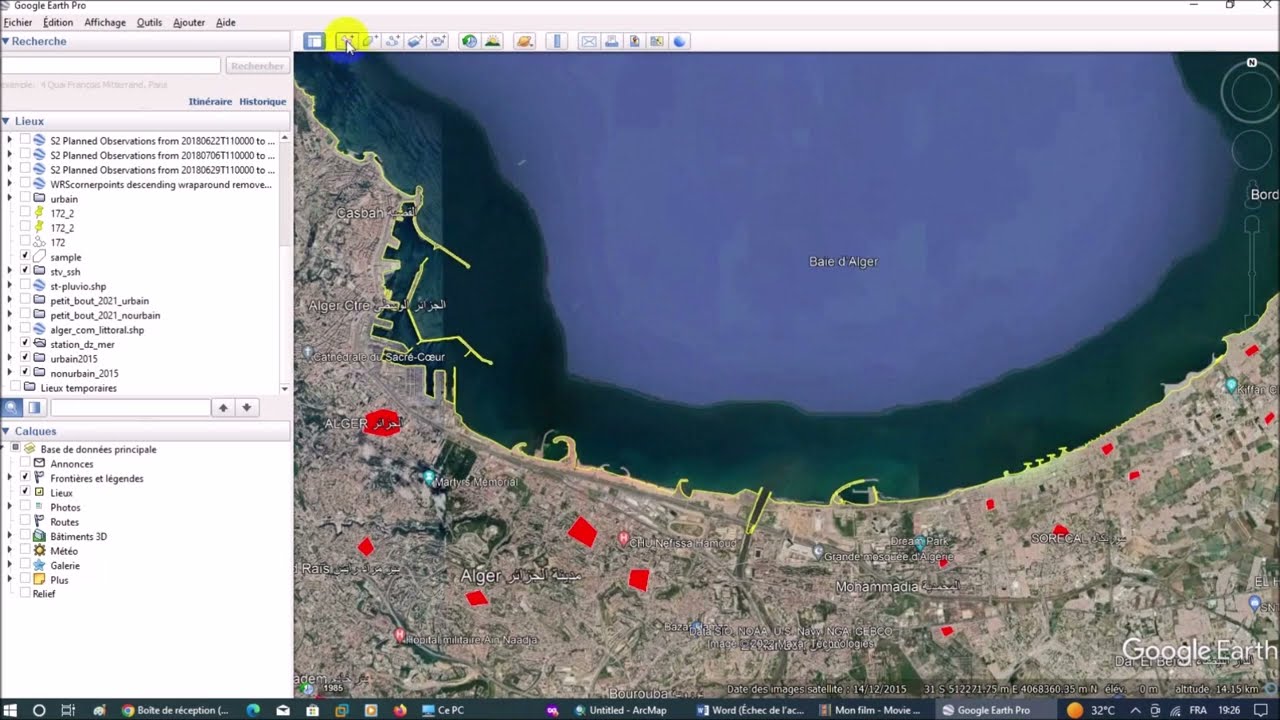Click the Save Image toolbar icon
The height and width of the screenshot is (720, 1280).
coord(634,41)
